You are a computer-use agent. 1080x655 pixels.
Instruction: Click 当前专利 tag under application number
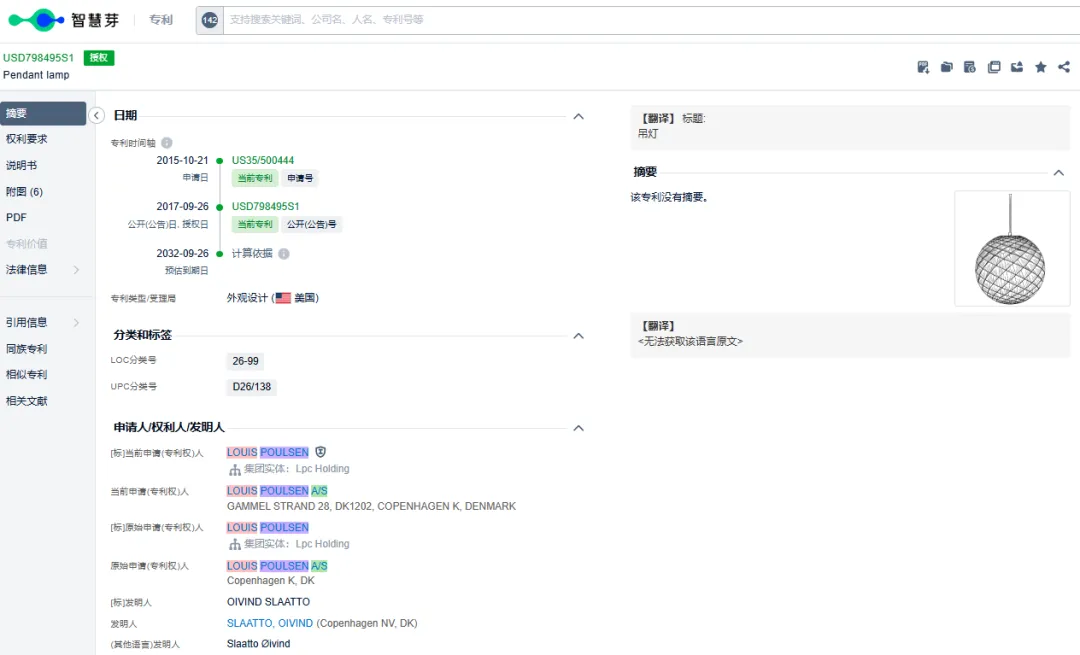pos(255,178)
